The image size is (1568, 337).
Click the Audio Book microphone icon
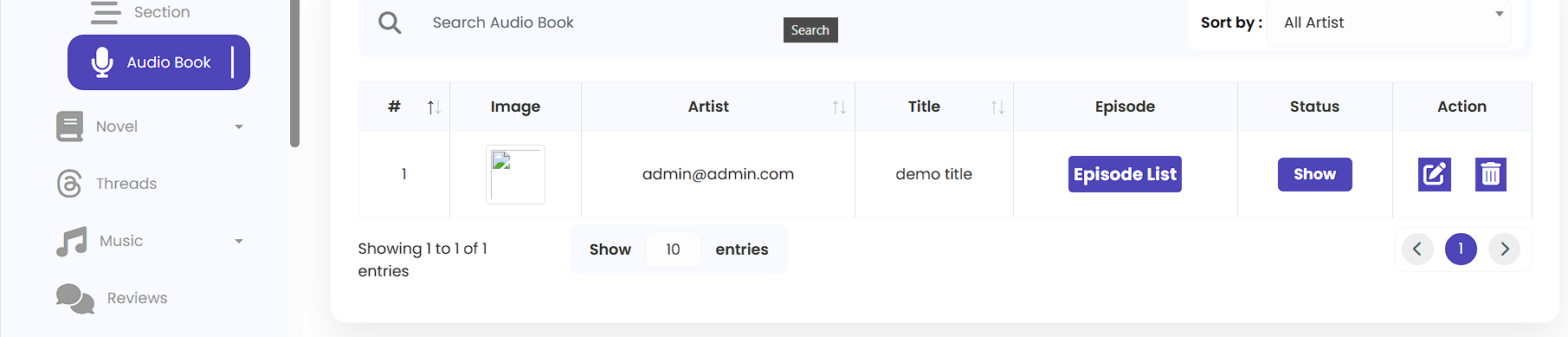pos(102,62)
